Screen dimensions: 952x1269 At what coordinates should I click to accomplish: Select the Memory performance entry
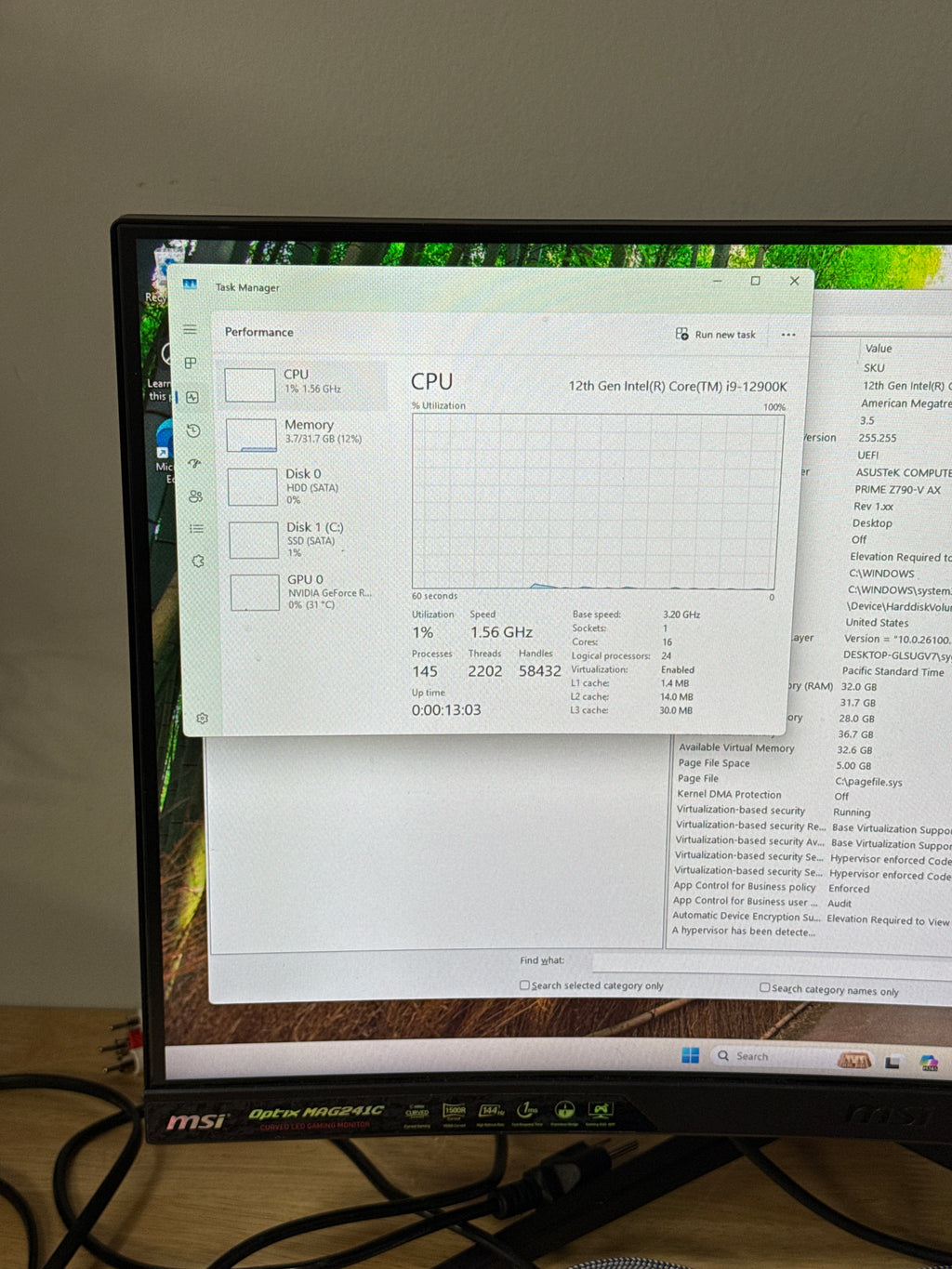click(303, 433)
